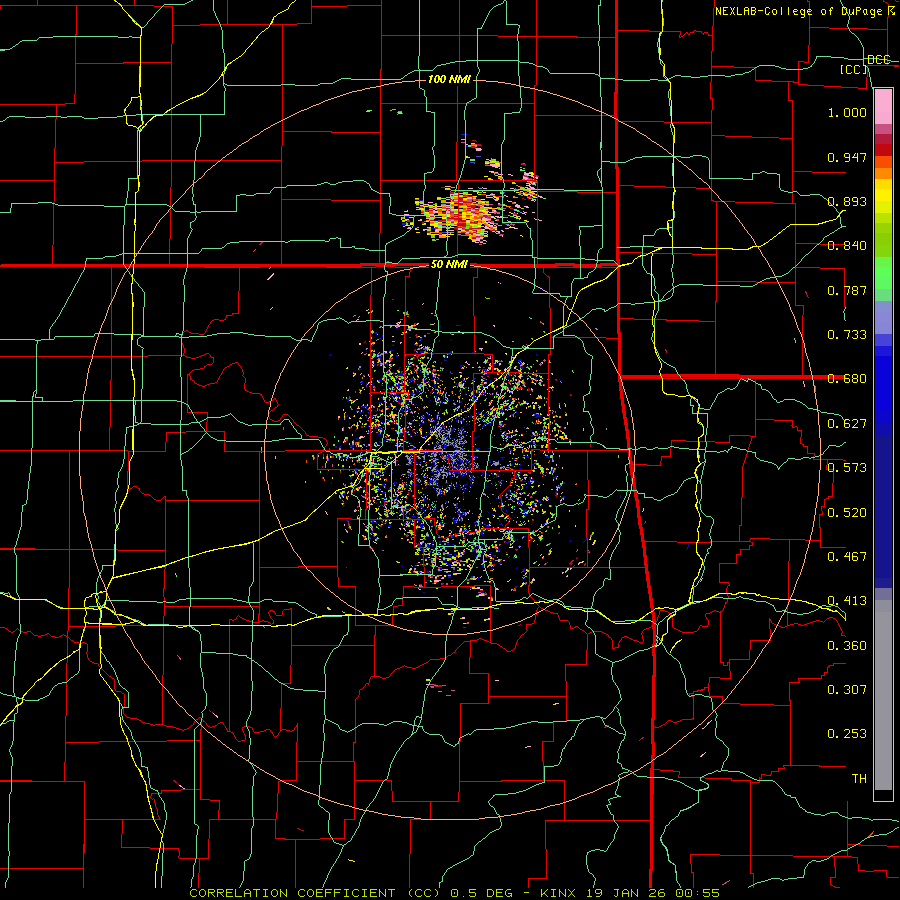This screenshot has height=900, width=900.
Task: Click the bright green segment of the color bar
Action: [x=883, y=273]
